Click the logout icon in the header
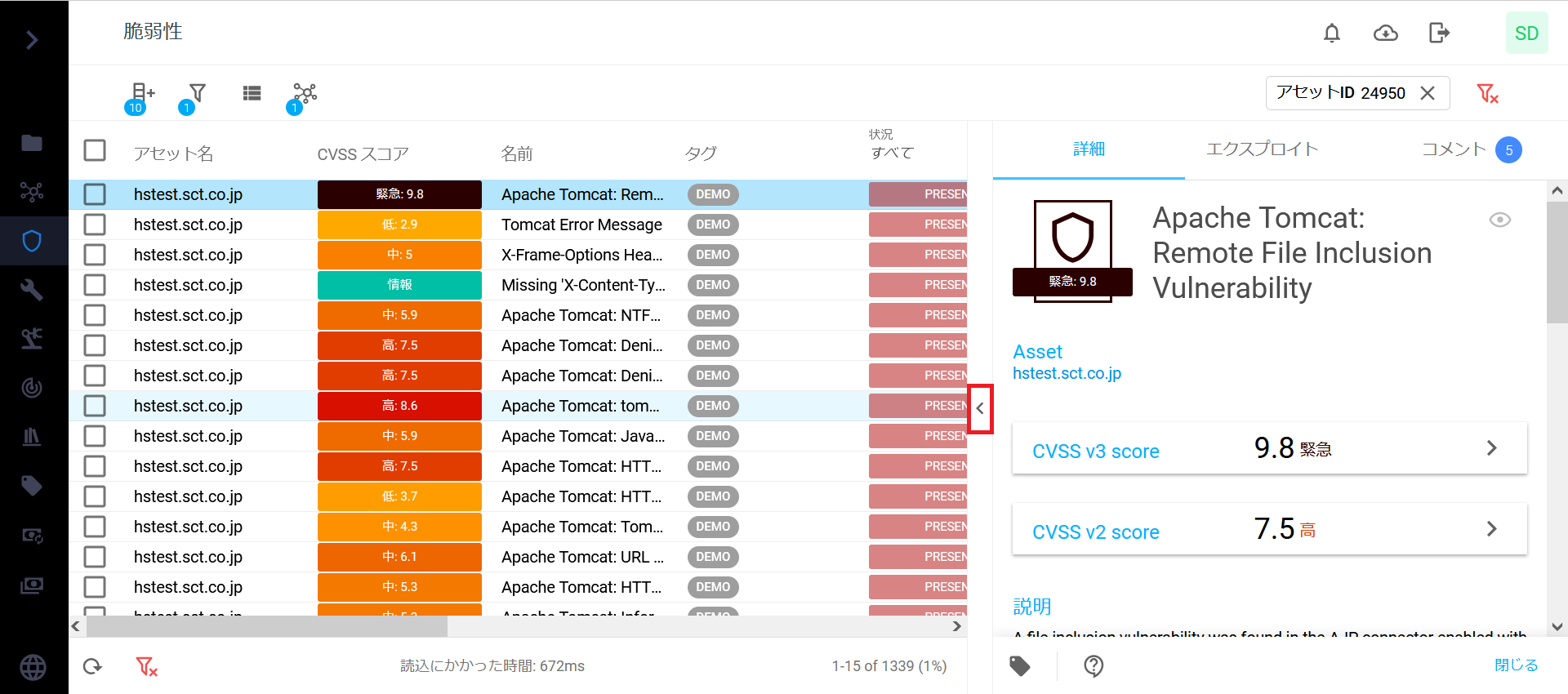Screen dimensions: 1568x694 [1439, 33]
